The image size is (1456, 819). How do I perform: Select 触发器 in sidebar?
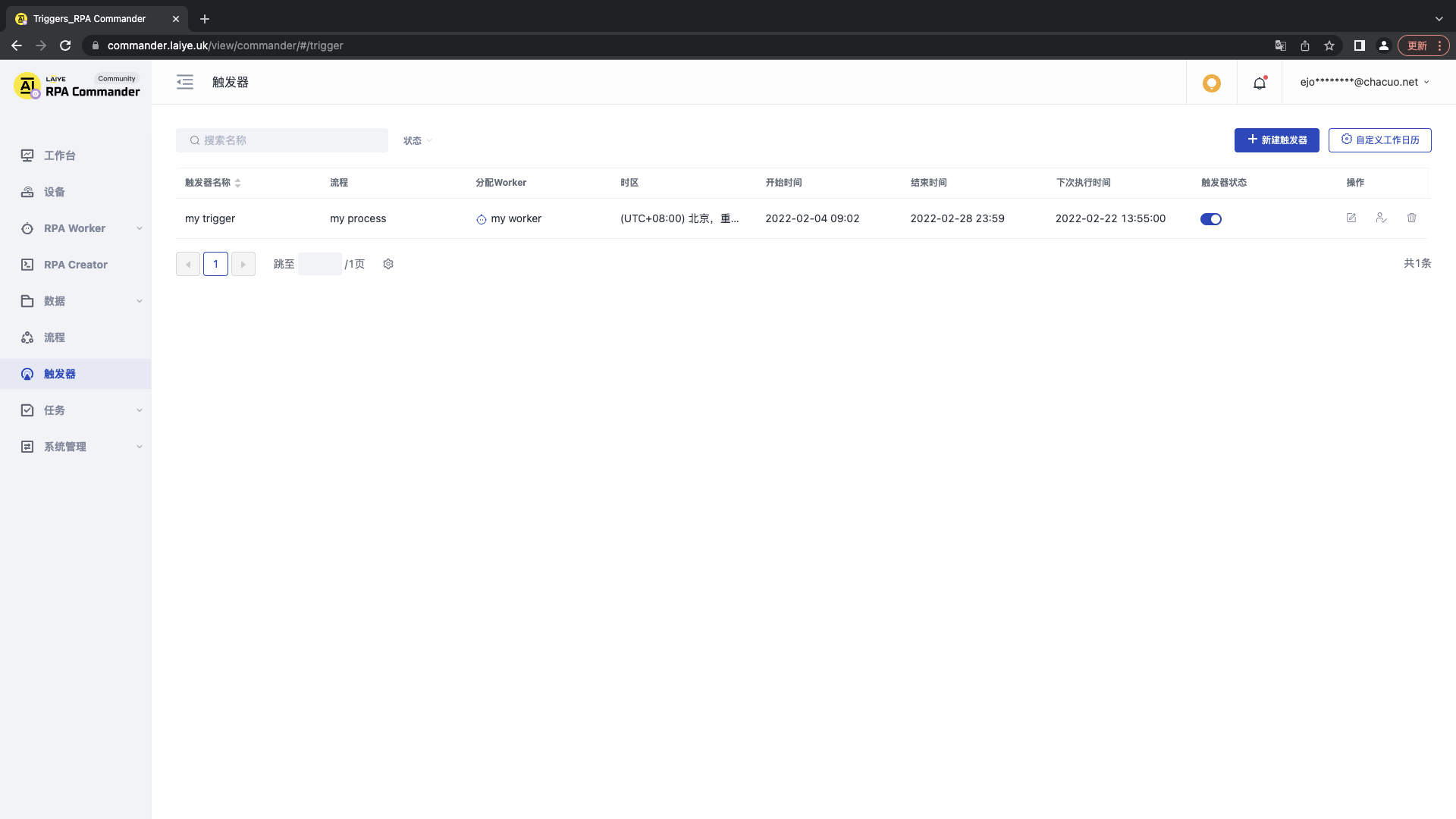coord(76,374)
